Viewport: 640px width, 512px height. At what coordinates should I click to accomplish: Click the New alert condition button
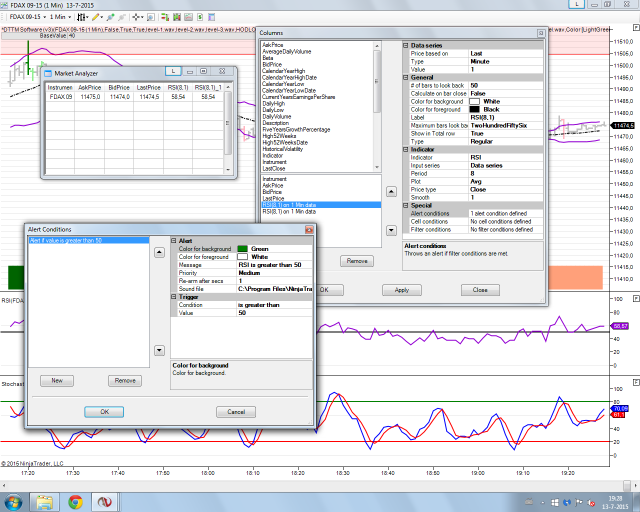pos(58,380)
